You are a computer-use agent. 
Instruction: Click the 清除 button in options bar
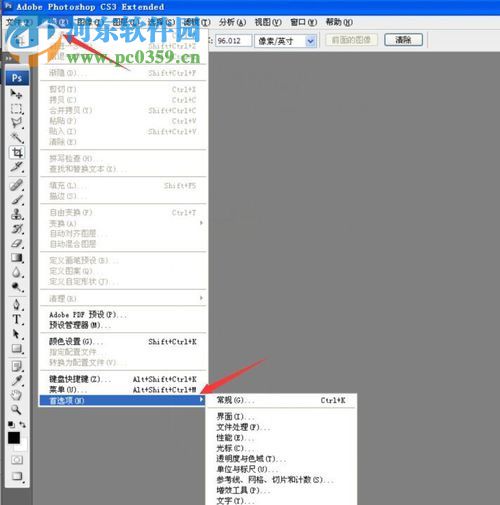coord(404,40)
